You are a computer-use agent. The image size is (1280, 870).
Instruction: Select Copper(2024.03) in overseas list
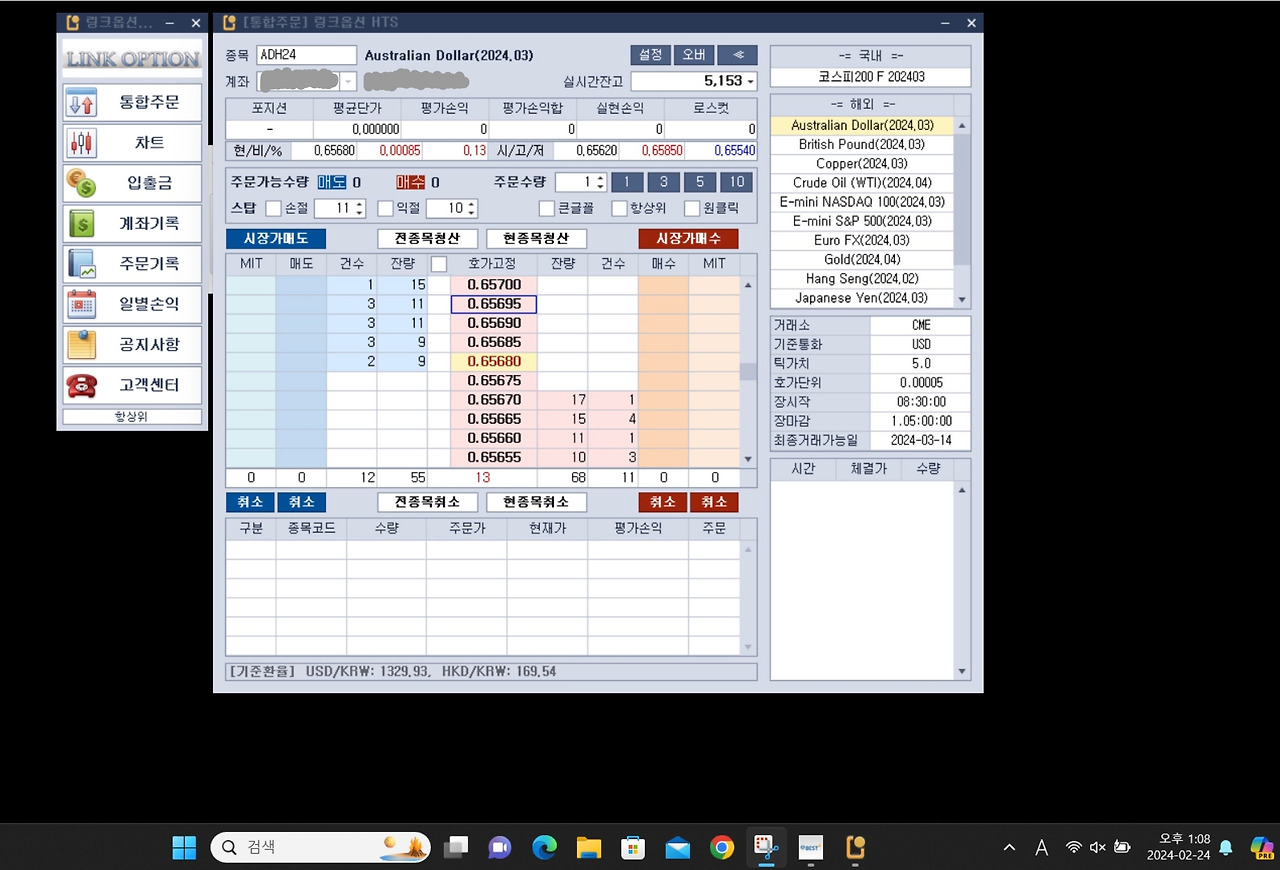coord(862,164)
